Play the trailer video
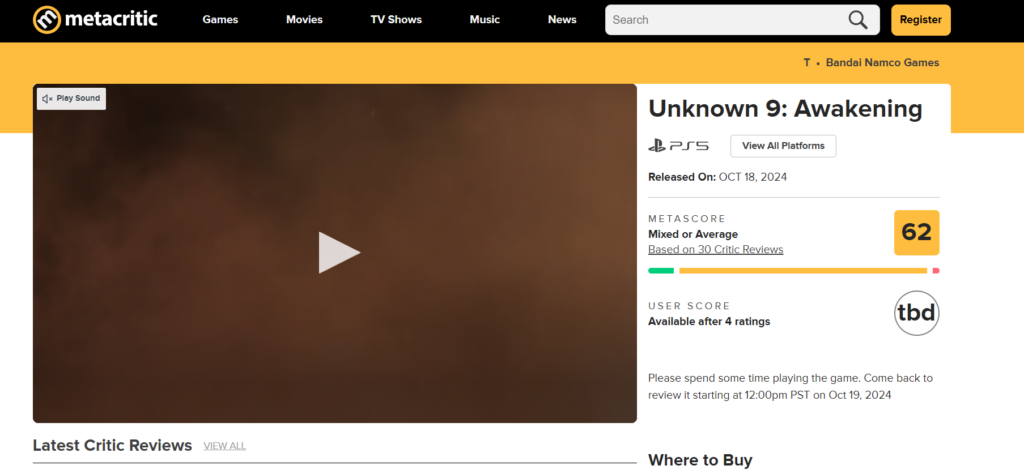Image resolution: width=1024 pixels, height=474 pixels. pos(339,253)
